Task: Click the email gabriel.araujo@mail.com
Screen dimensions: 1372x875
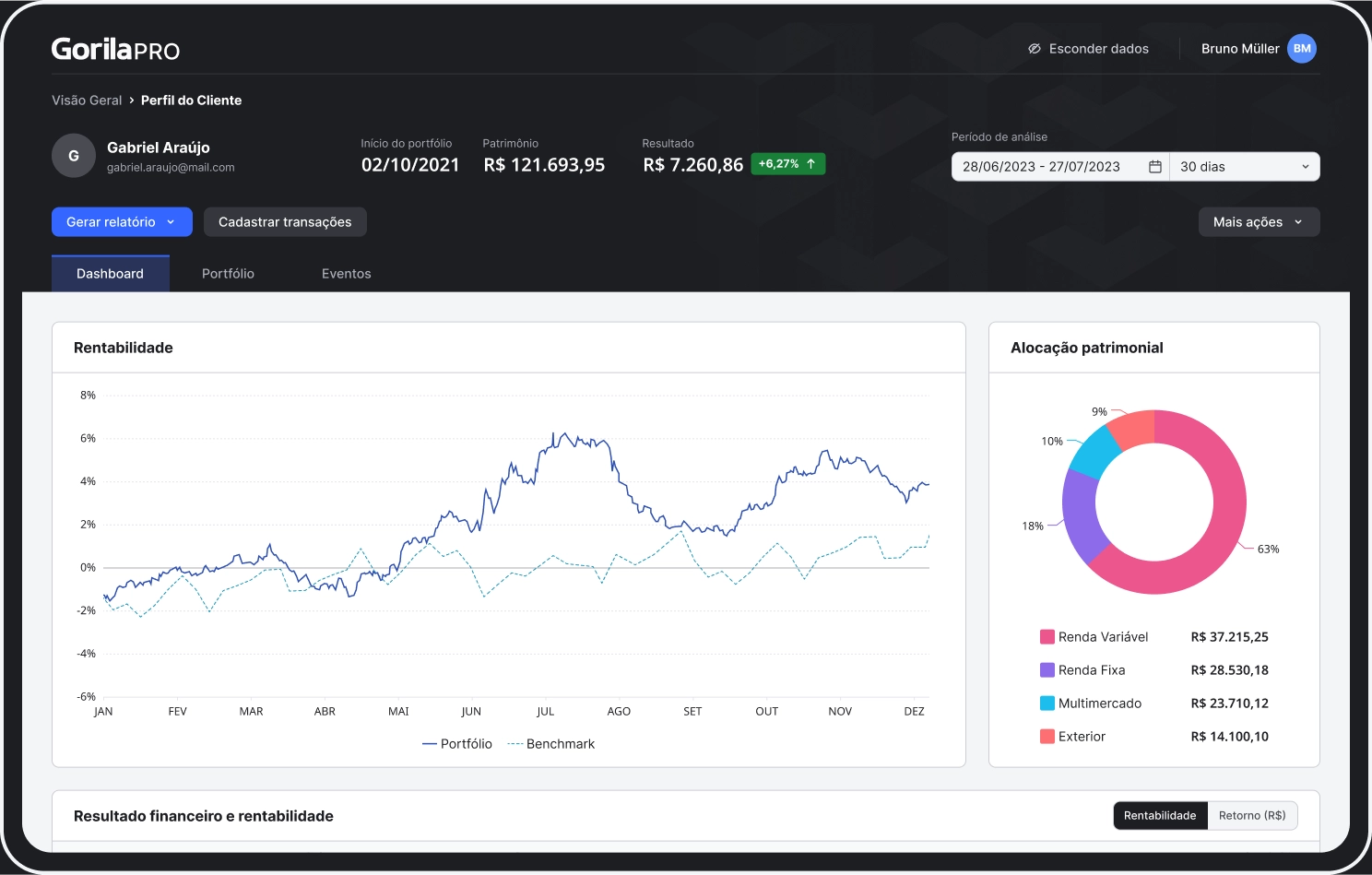Action: [x=171, y=168]
